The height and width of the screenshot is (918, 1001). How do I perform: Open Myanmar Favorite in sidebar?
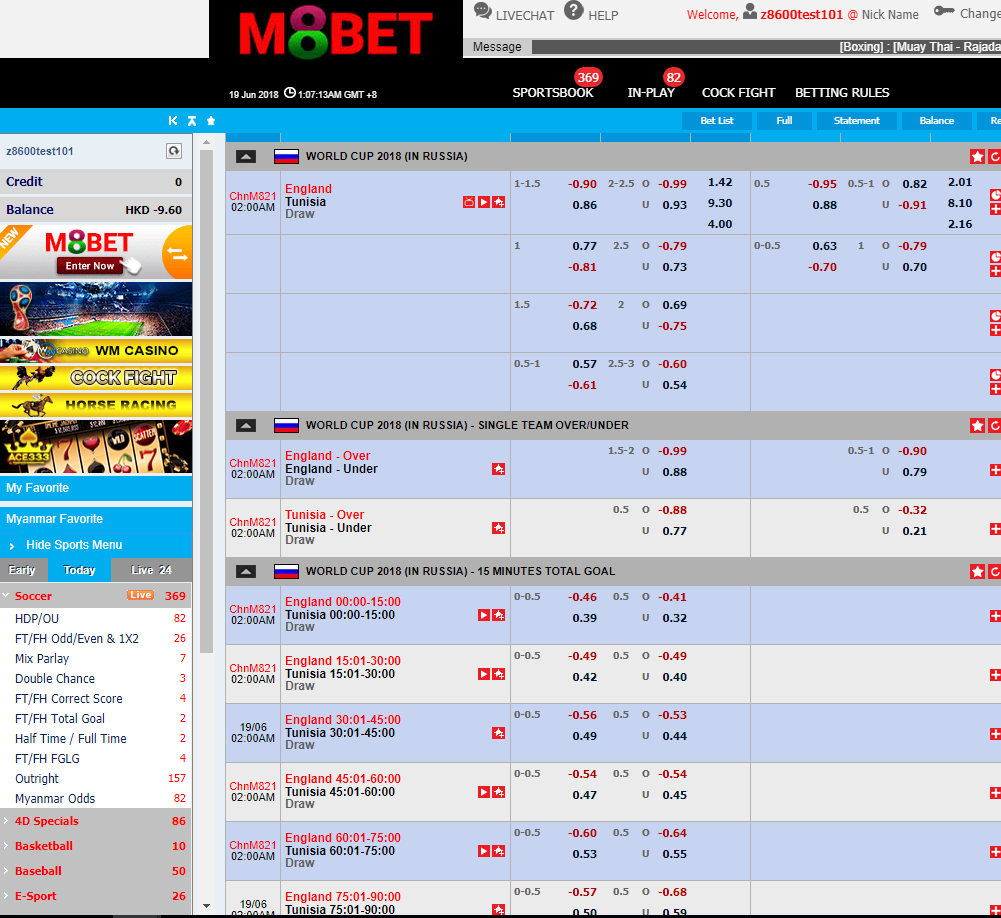click(96, 518)
